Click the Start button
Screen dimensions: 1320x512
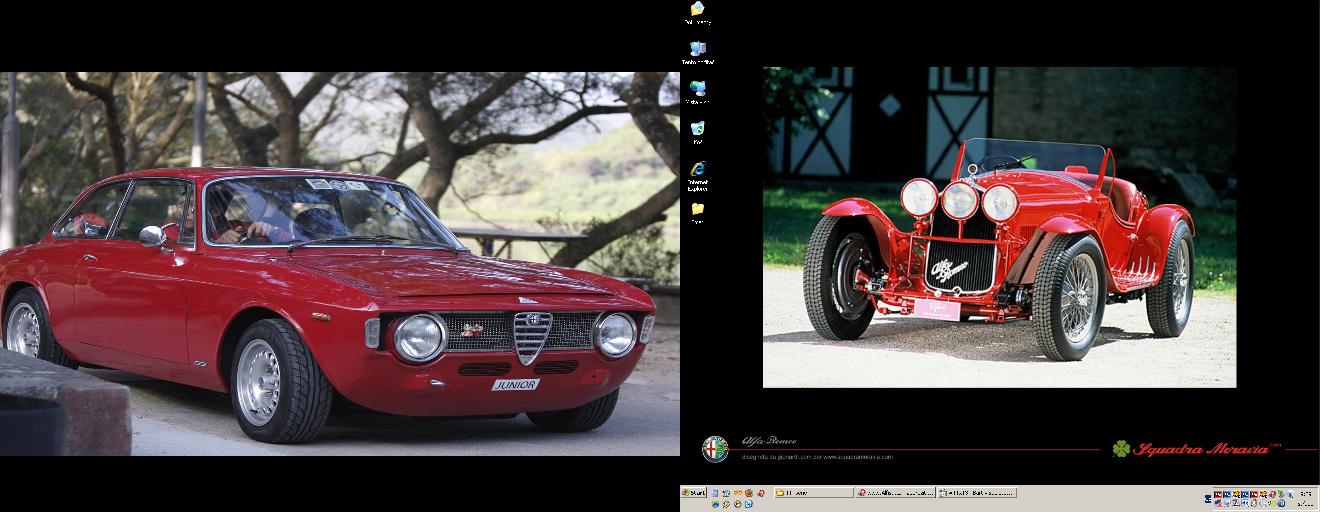(694, 493)
